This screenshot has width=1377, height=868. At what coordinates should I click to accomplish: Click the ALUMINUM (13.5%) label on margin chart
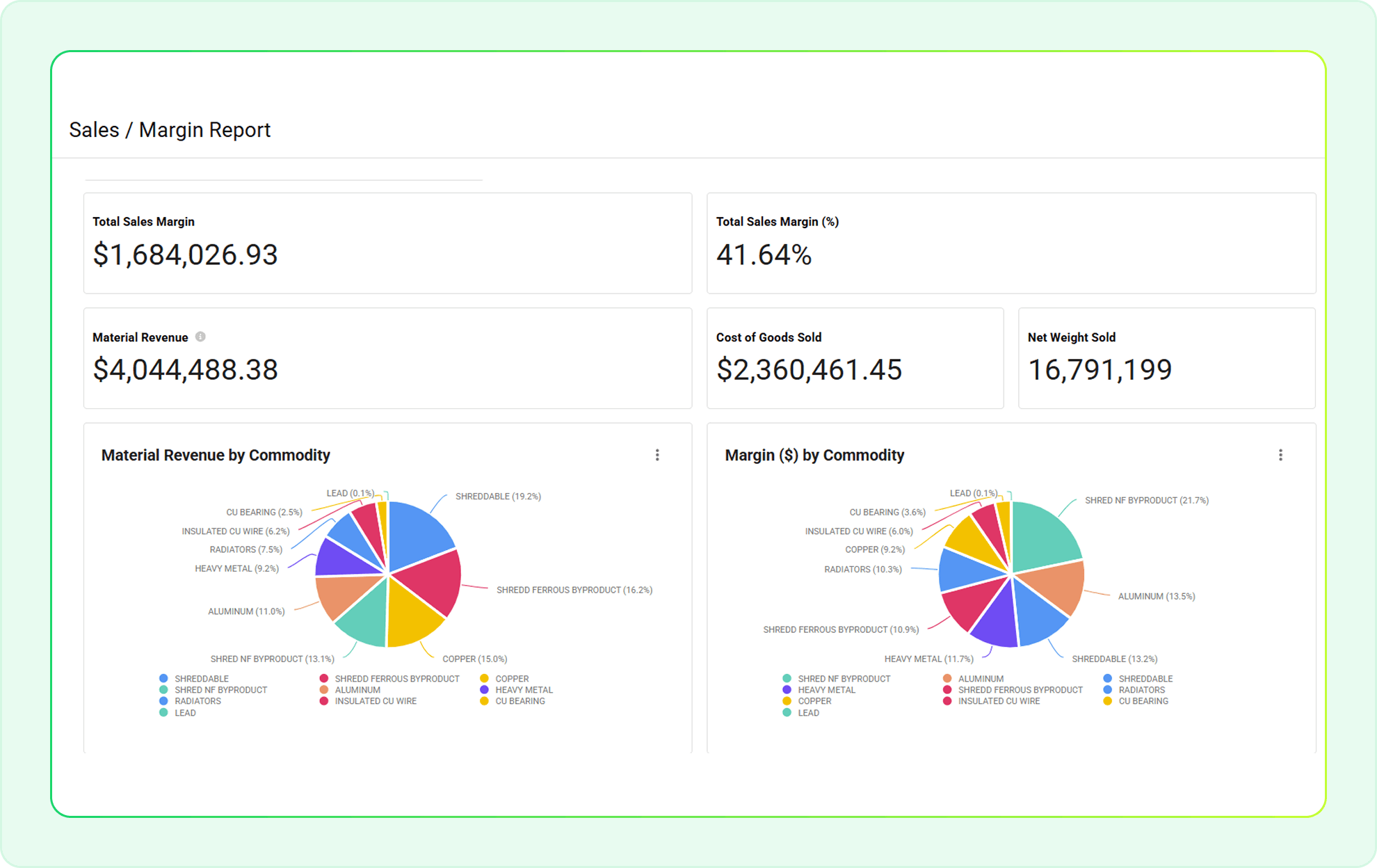[x=1156, y=596]
